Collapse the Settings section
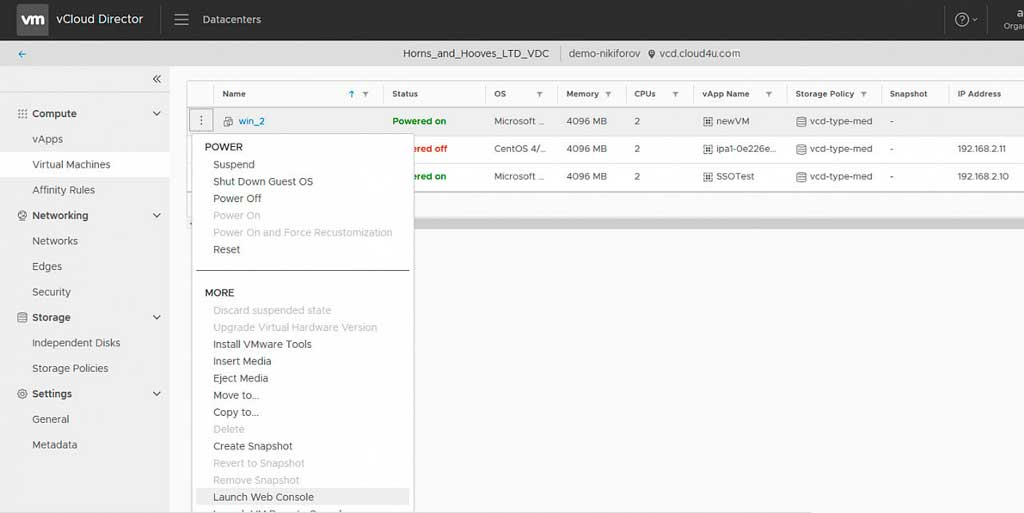The image size is (1024, 513). click(157, 394)
